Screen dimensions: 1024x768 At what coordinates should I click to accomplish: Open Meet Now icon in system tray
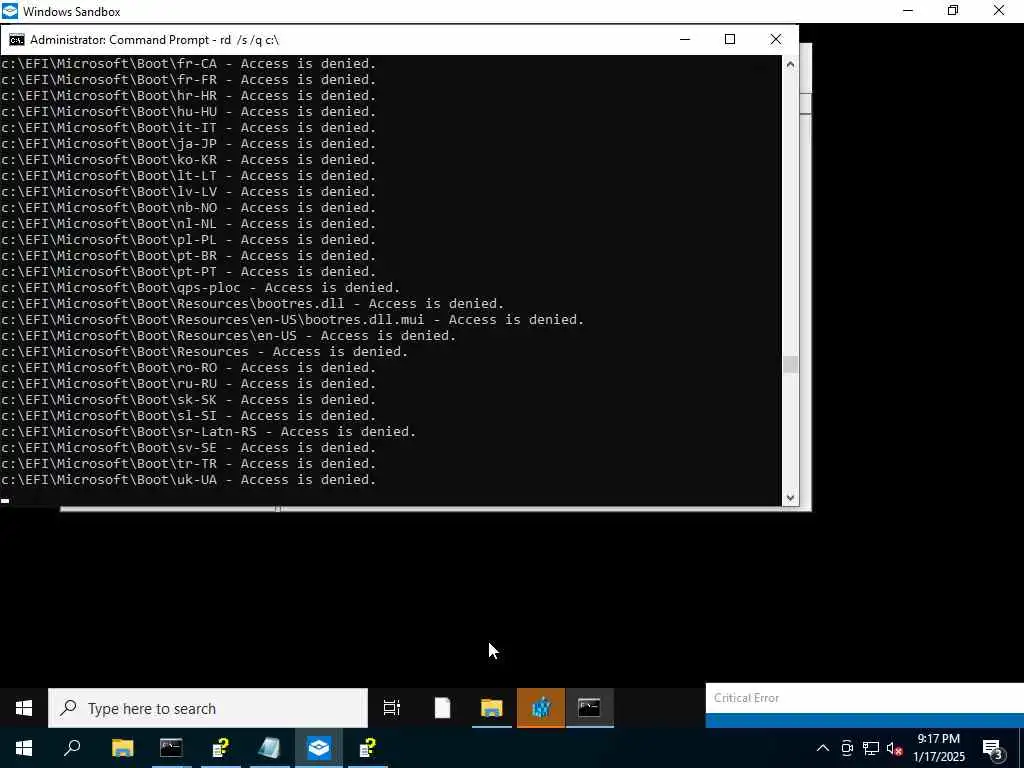847,748
